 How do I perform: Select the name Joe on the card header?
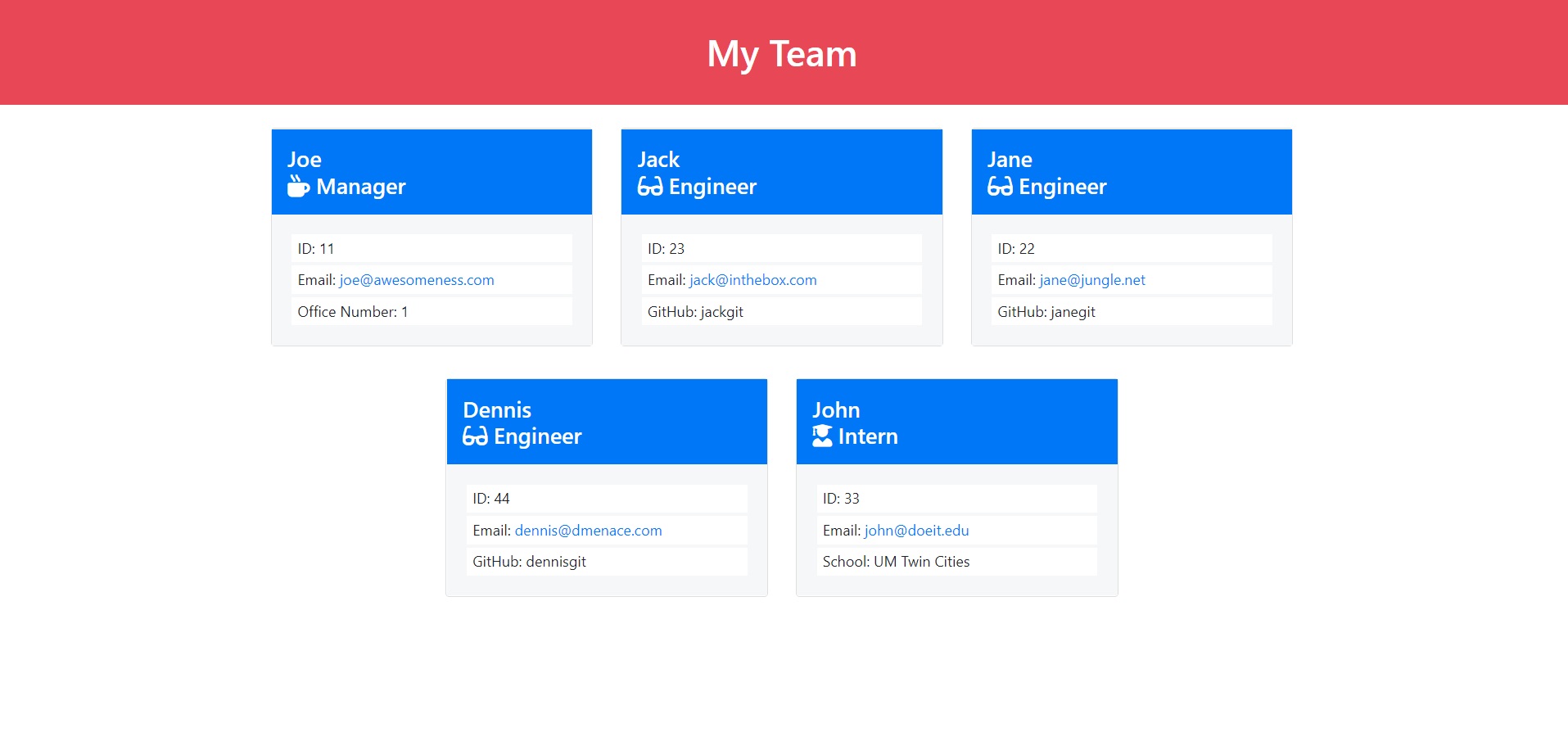point(305,160)
